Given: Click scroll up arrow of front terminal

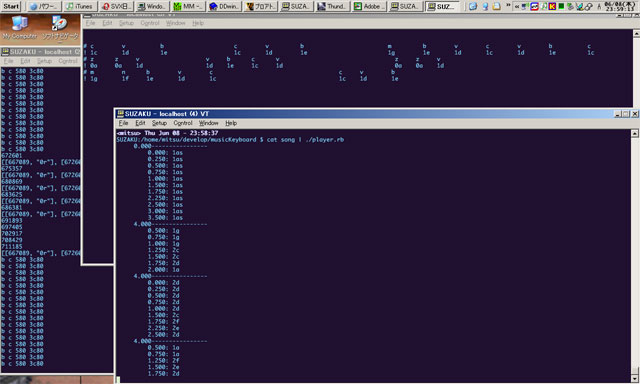Looking at the screenshot, I should pyautogui.click(x=635, y=133).
